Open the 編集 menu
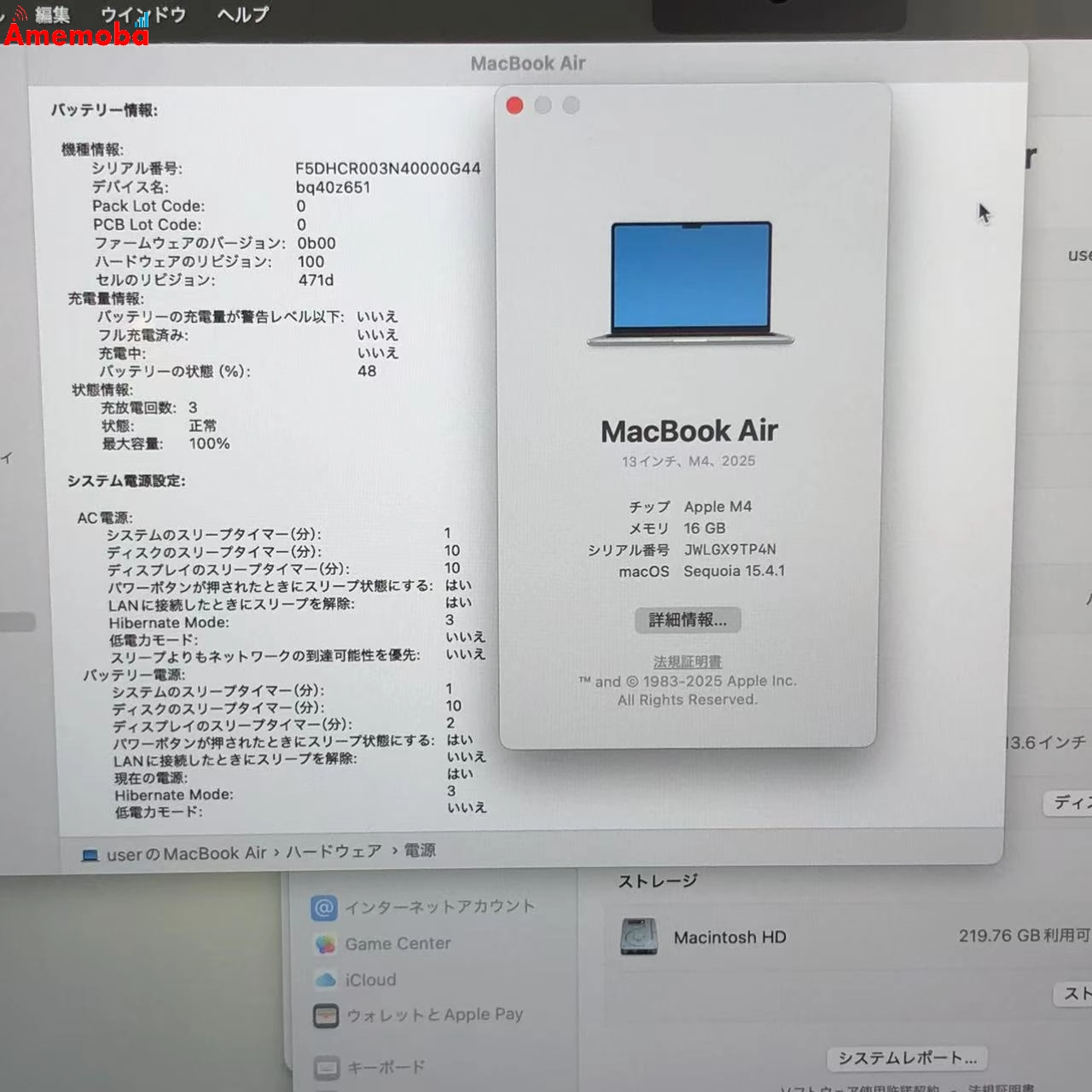The image size is (1092, 1092). click(51, 14)
